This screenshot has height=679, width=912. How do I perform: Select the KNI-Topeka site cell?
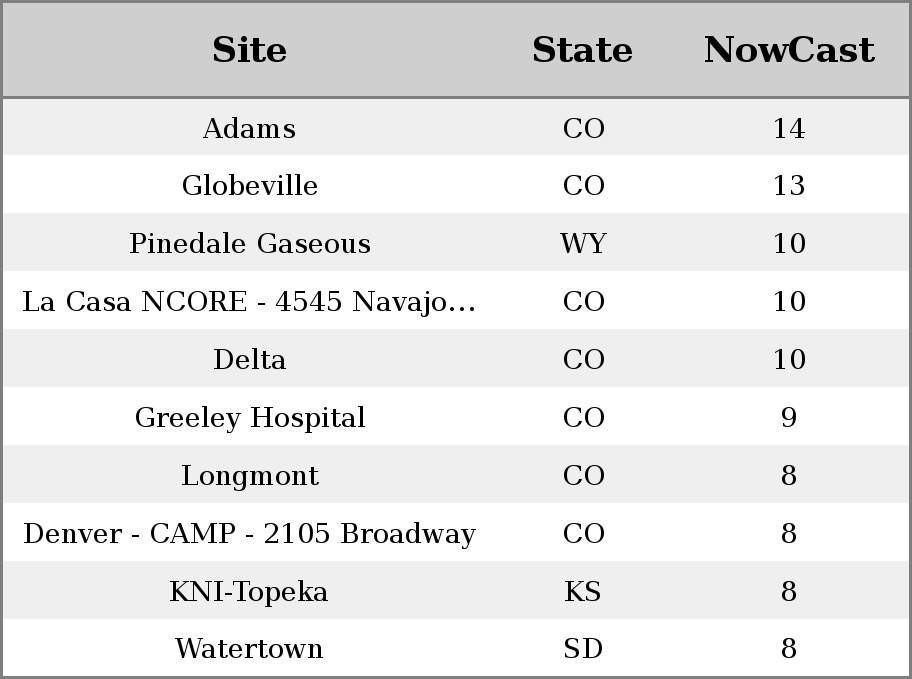click(250, 591)
